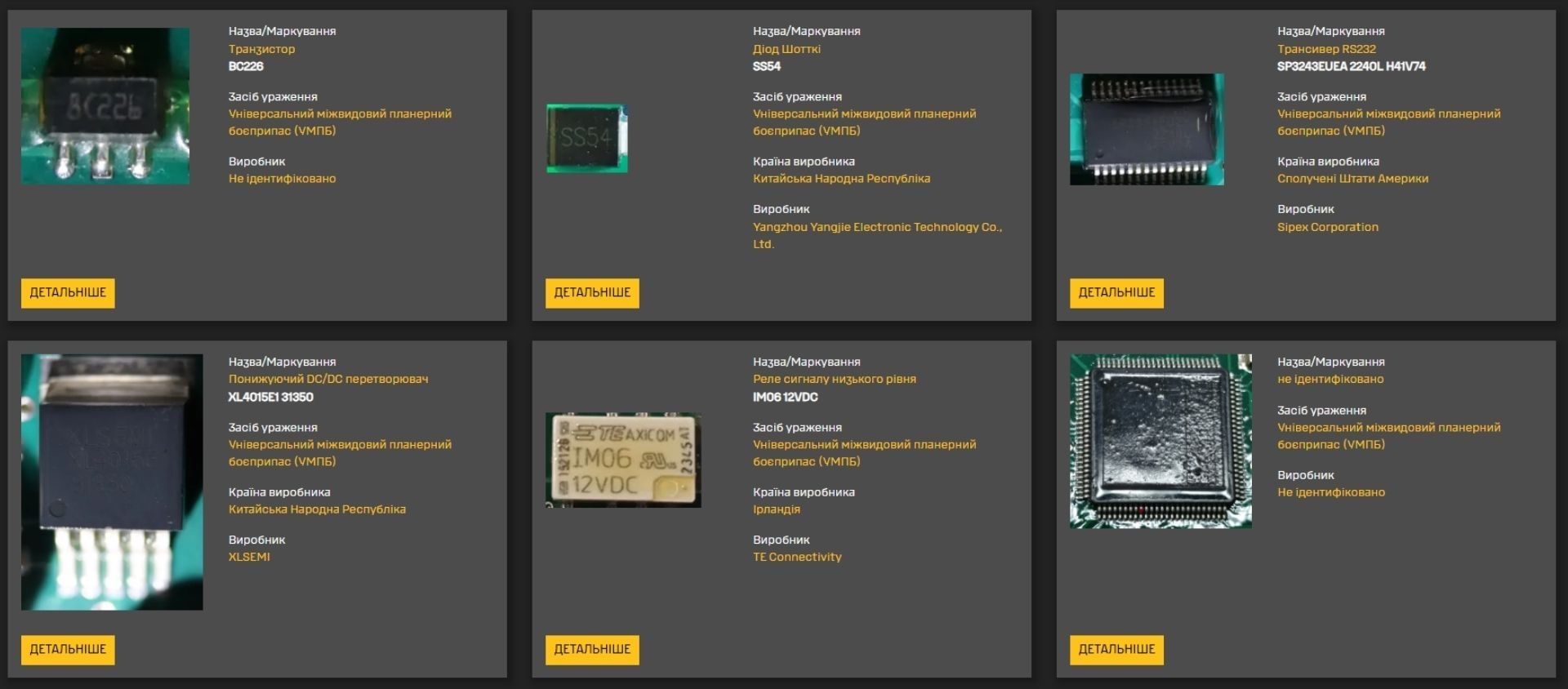Click the Ірландія country link

776,509
